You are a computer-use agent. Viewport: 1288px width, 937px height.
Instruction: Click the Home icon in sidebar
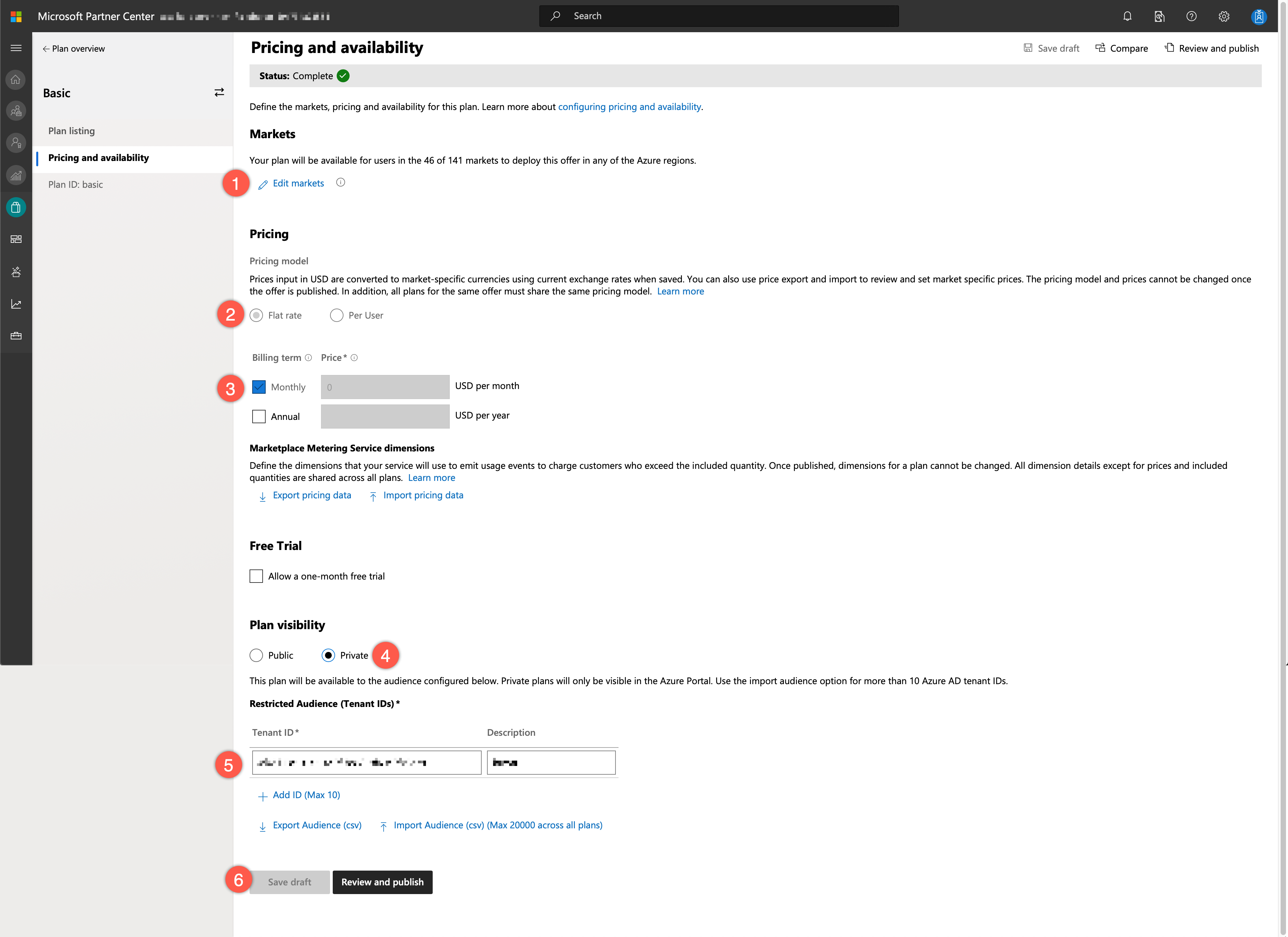(x=16, y=79)
